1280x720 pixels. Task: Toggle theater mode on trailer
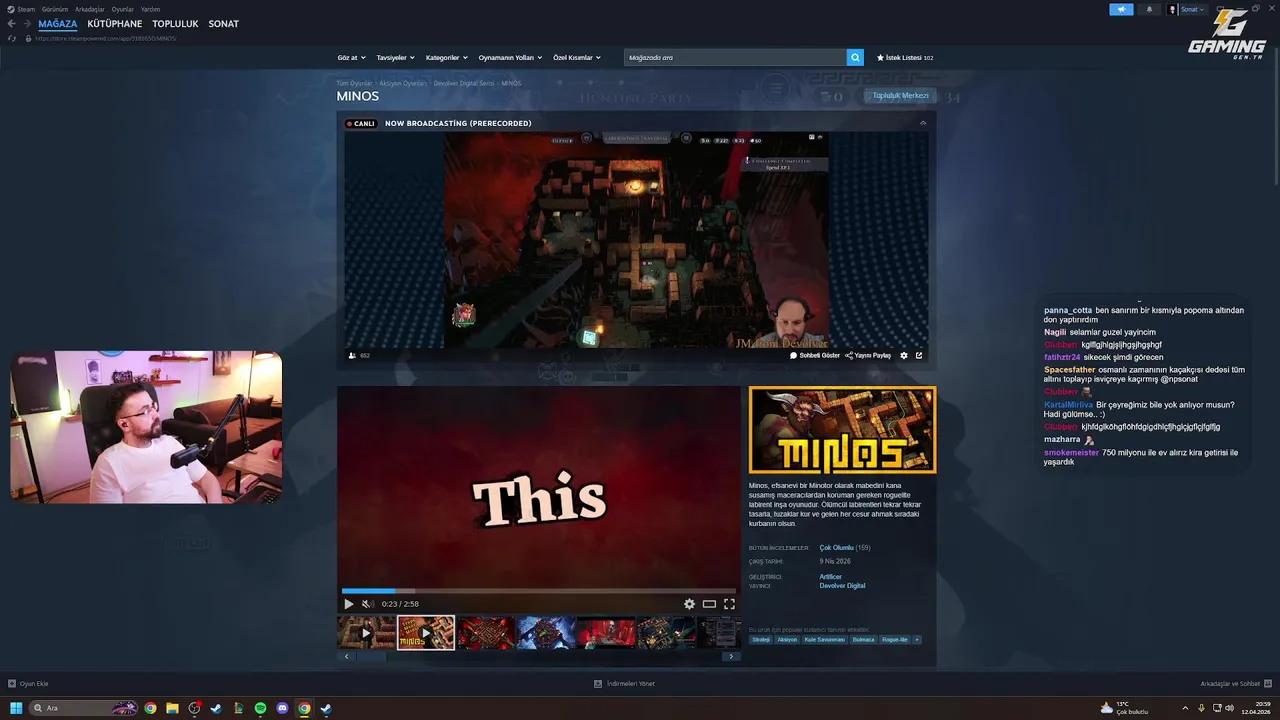(709, 604)
